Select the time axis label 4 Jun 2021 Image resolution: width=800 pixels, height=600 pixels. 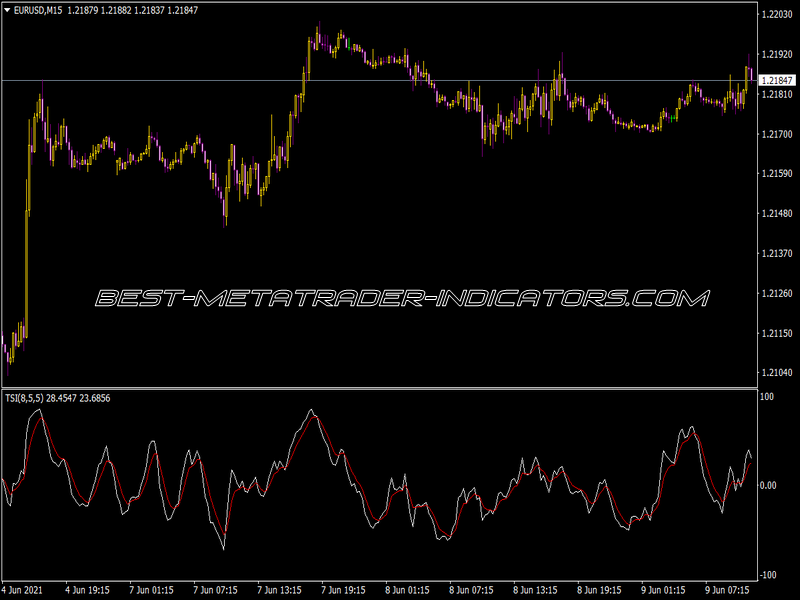22,590
